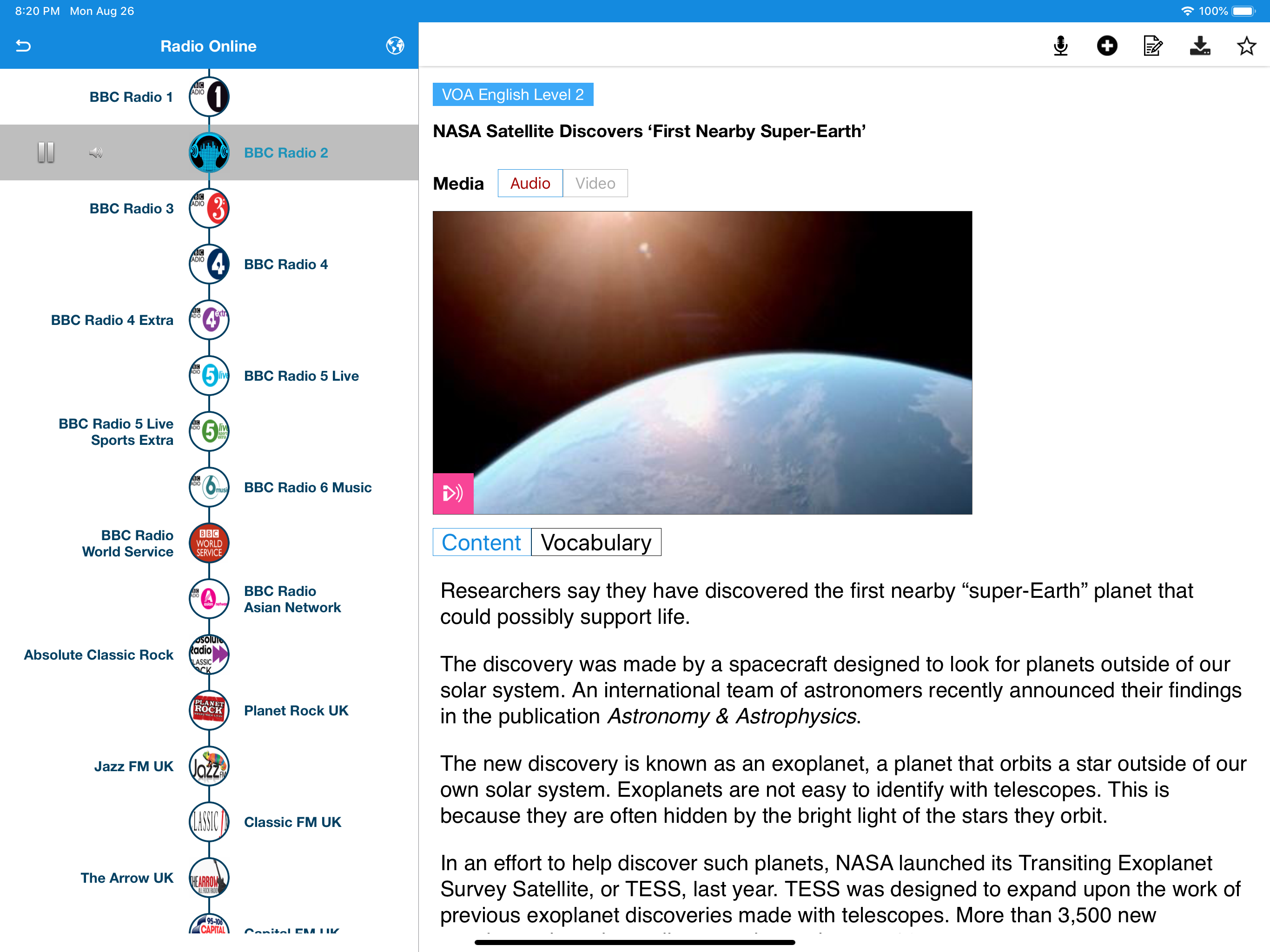
Task: Play station labeled BBC Radio 3
Action: pyautogui.click(x=131, y=208)
